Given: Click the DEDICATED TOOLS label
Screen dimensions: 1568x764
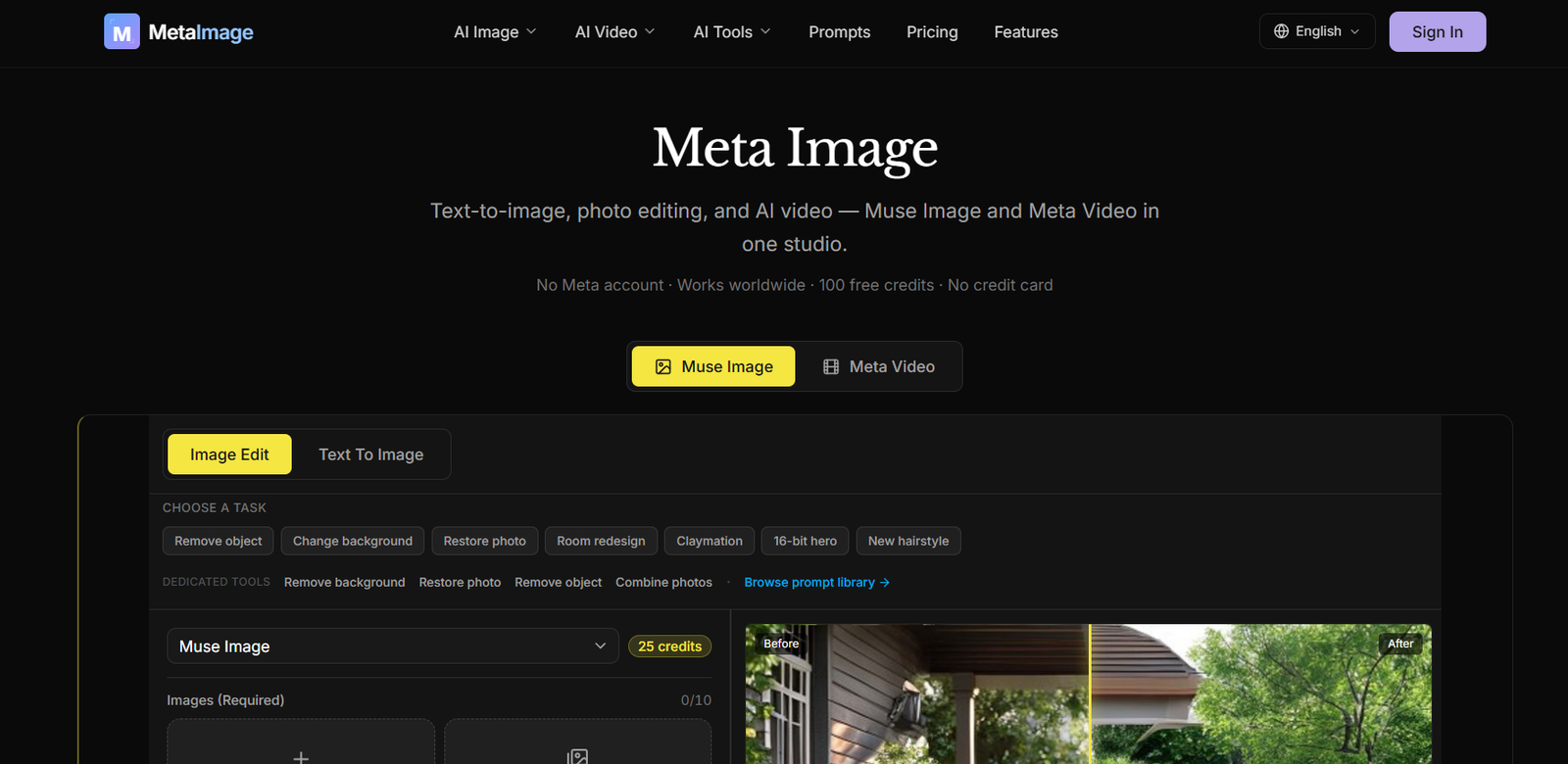Looking at the screenshot, I should click(x=217, y=582).
